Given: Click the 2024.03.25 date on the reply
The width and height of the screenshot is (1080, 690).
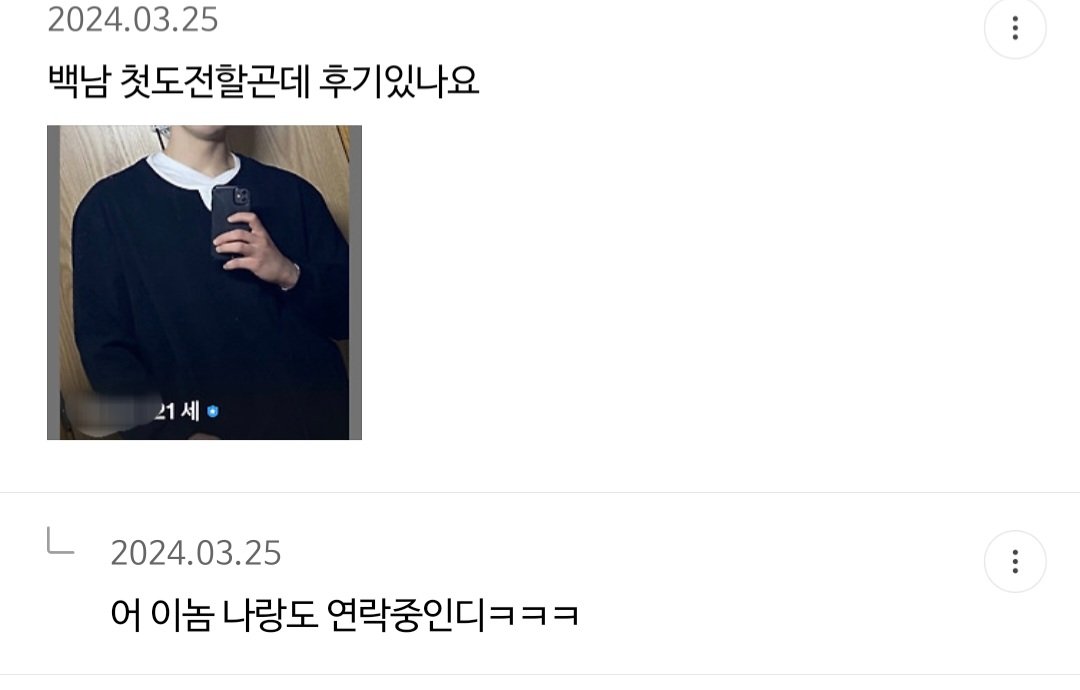Looking at the screenshot, I should [196, 553].
